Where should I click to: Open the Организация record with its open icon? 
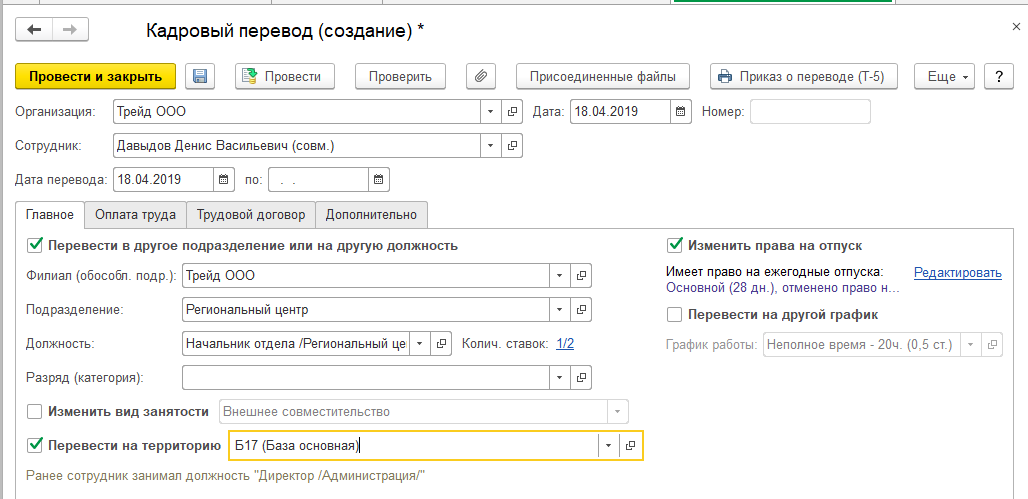tap(513, 111)
